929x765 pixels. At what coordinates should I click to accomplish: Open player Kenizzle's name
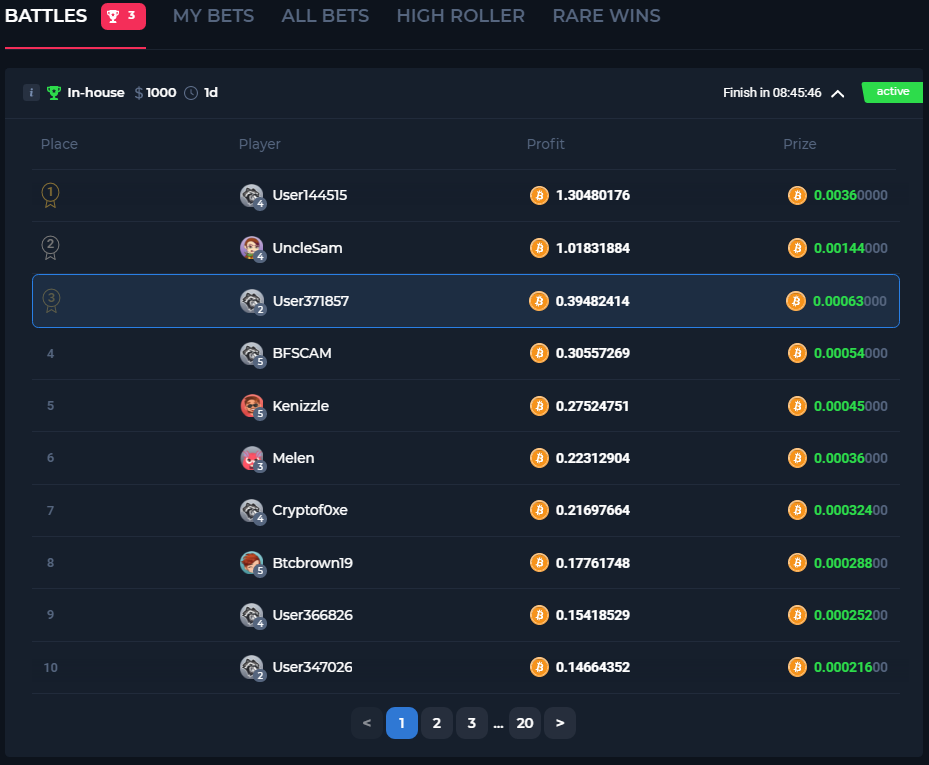click(300, 406)
